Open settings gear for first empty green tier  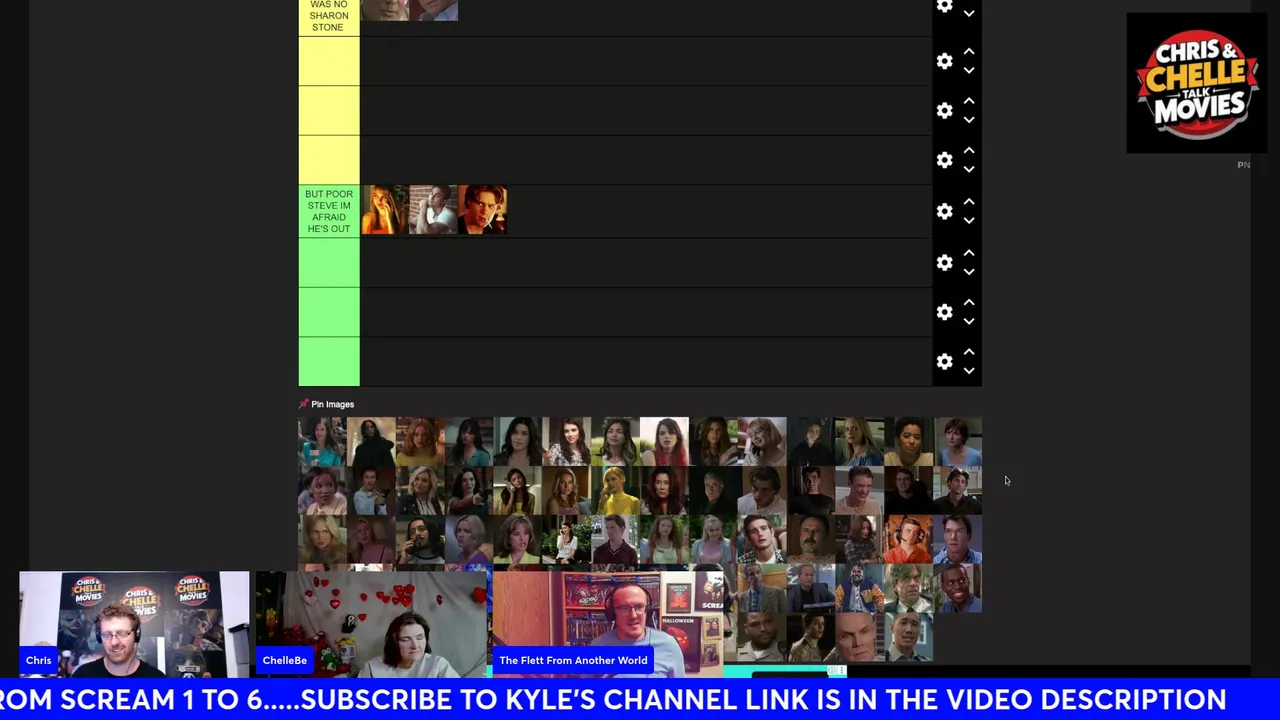click(x=944, y=262)
